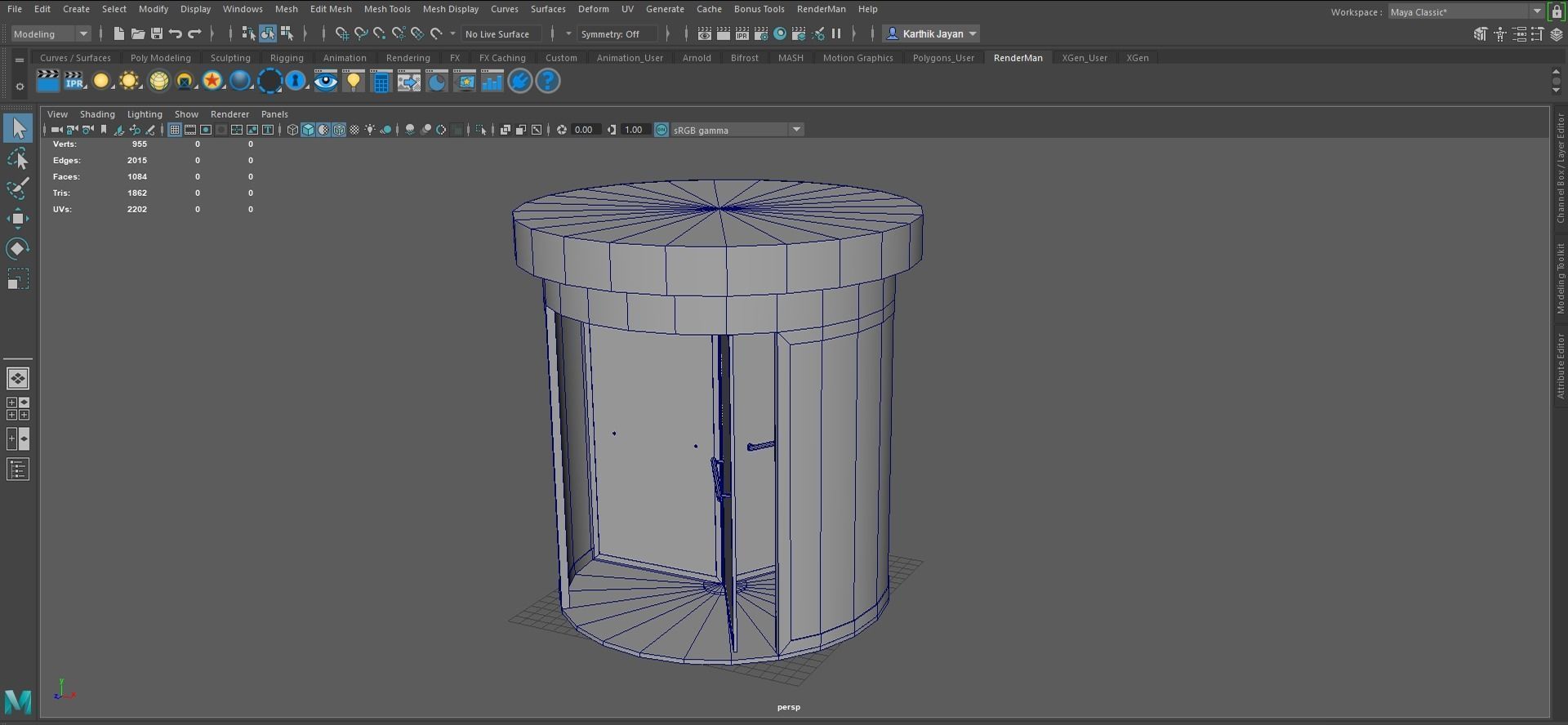This screenshot has height=725, width=1568.
Task: Click the bar chart statistics shelf icon
Action: point(492,81)
